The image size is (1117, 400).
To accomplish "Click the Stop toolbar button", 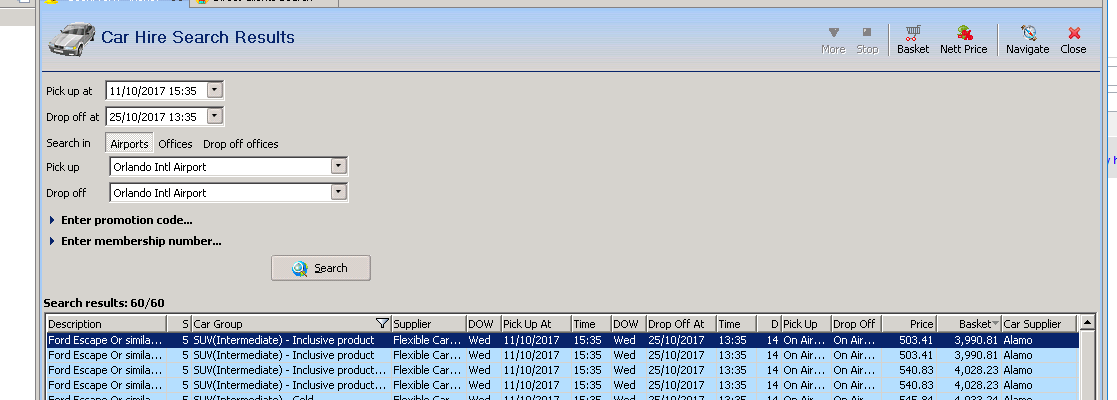I will 867,40.
